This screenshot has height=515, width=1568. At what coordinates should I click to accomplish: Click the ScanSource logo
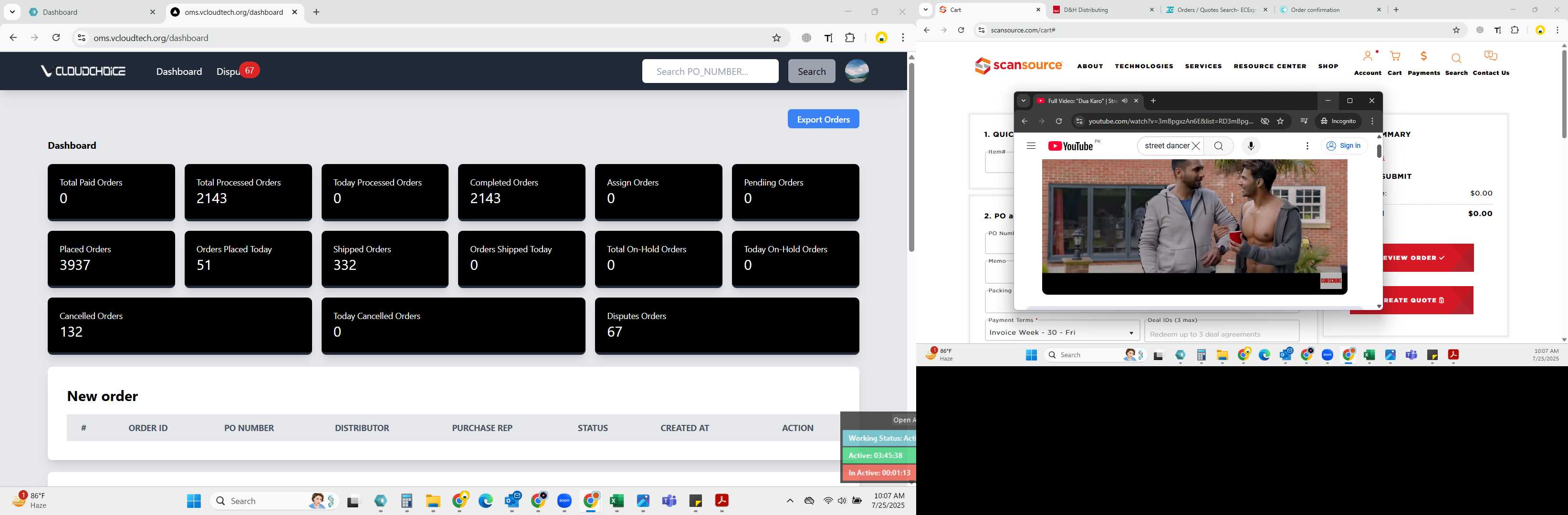tap(1018, 66)
